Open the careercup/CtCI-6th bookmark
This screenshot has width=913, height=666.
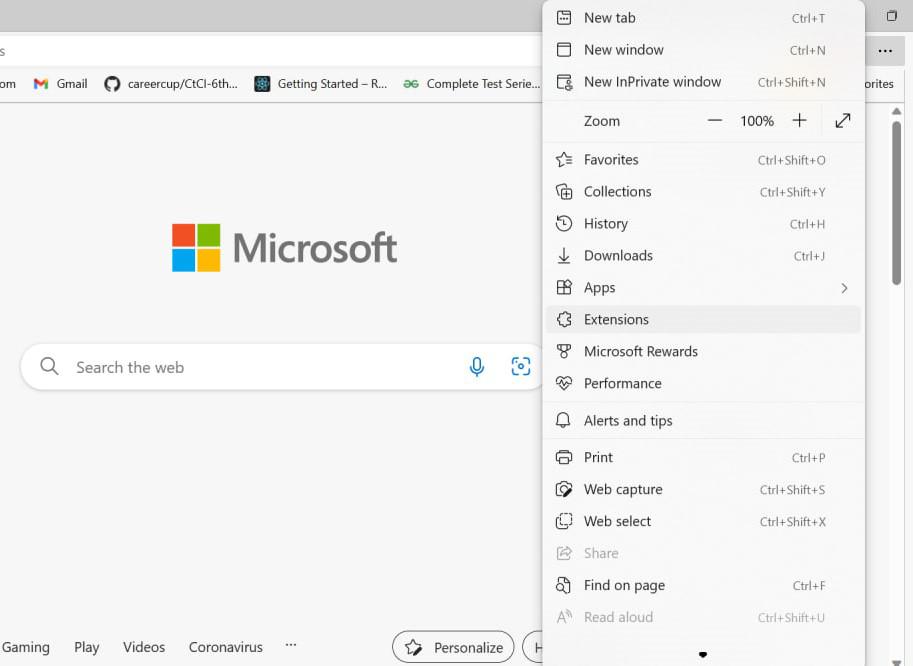[171, 84]
